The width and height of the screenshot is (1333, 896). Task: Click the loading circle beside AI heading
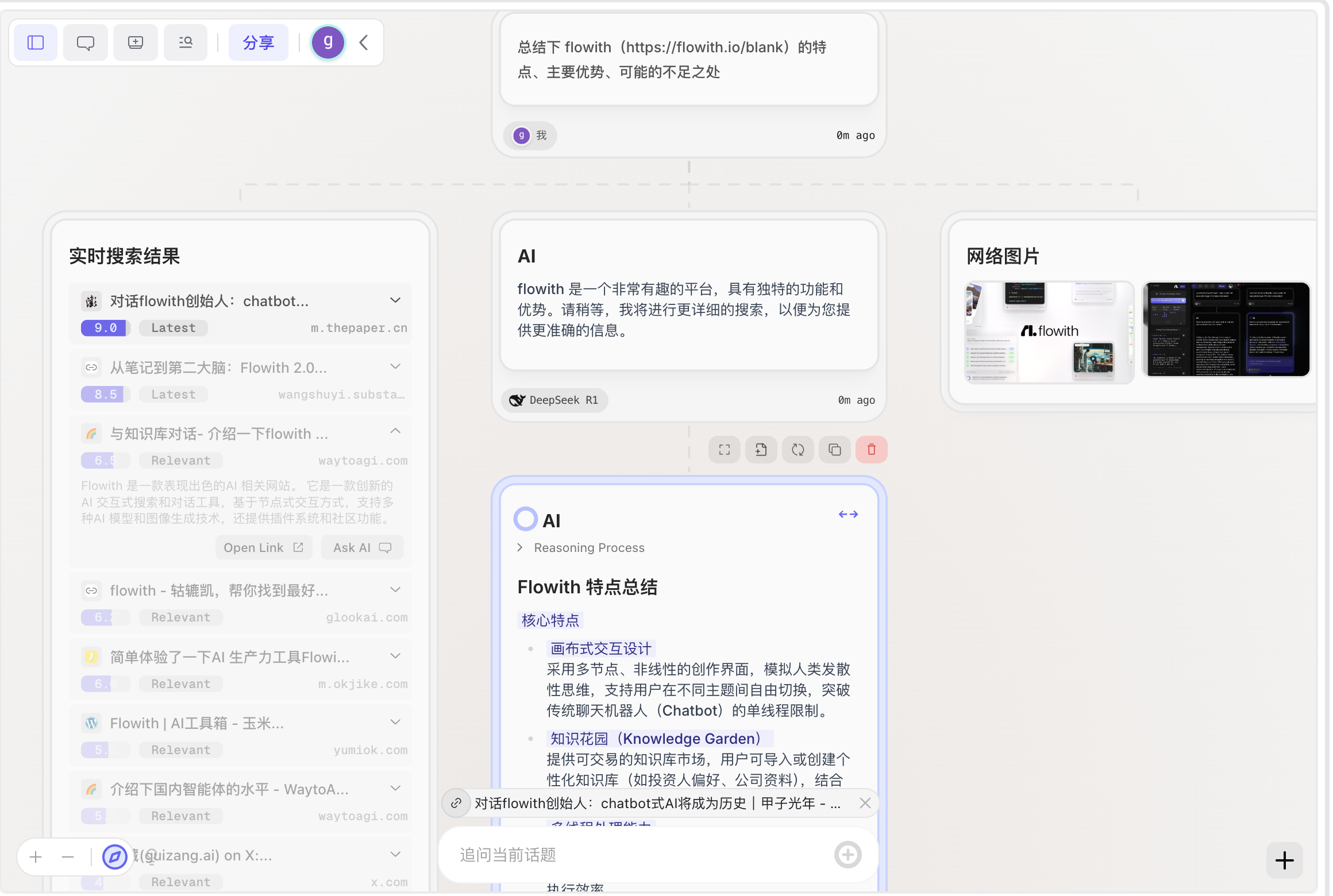(x=526, y=519)
